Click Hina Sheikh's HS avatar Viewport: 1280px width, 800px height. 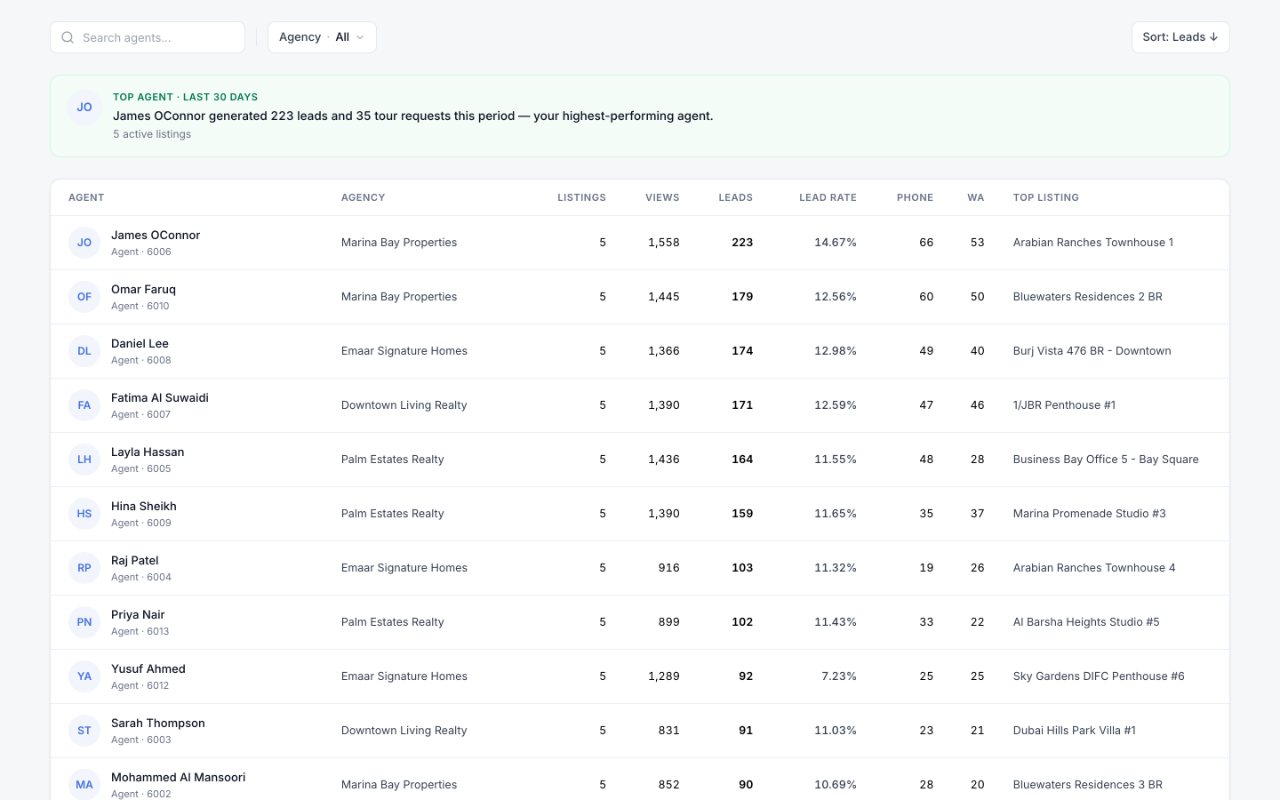[x=84, y=514]
